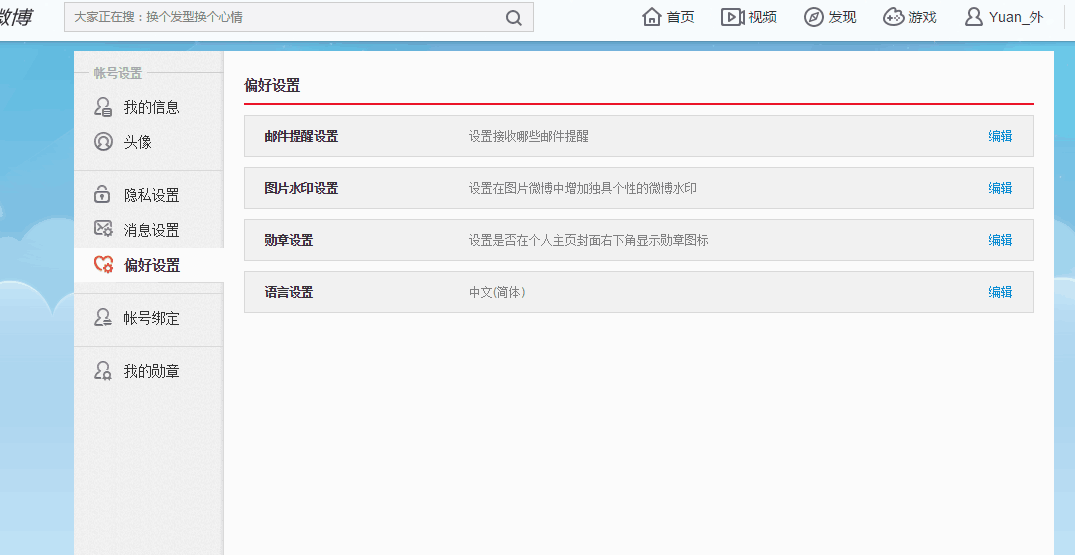Click the home house icon

point(652,17)
